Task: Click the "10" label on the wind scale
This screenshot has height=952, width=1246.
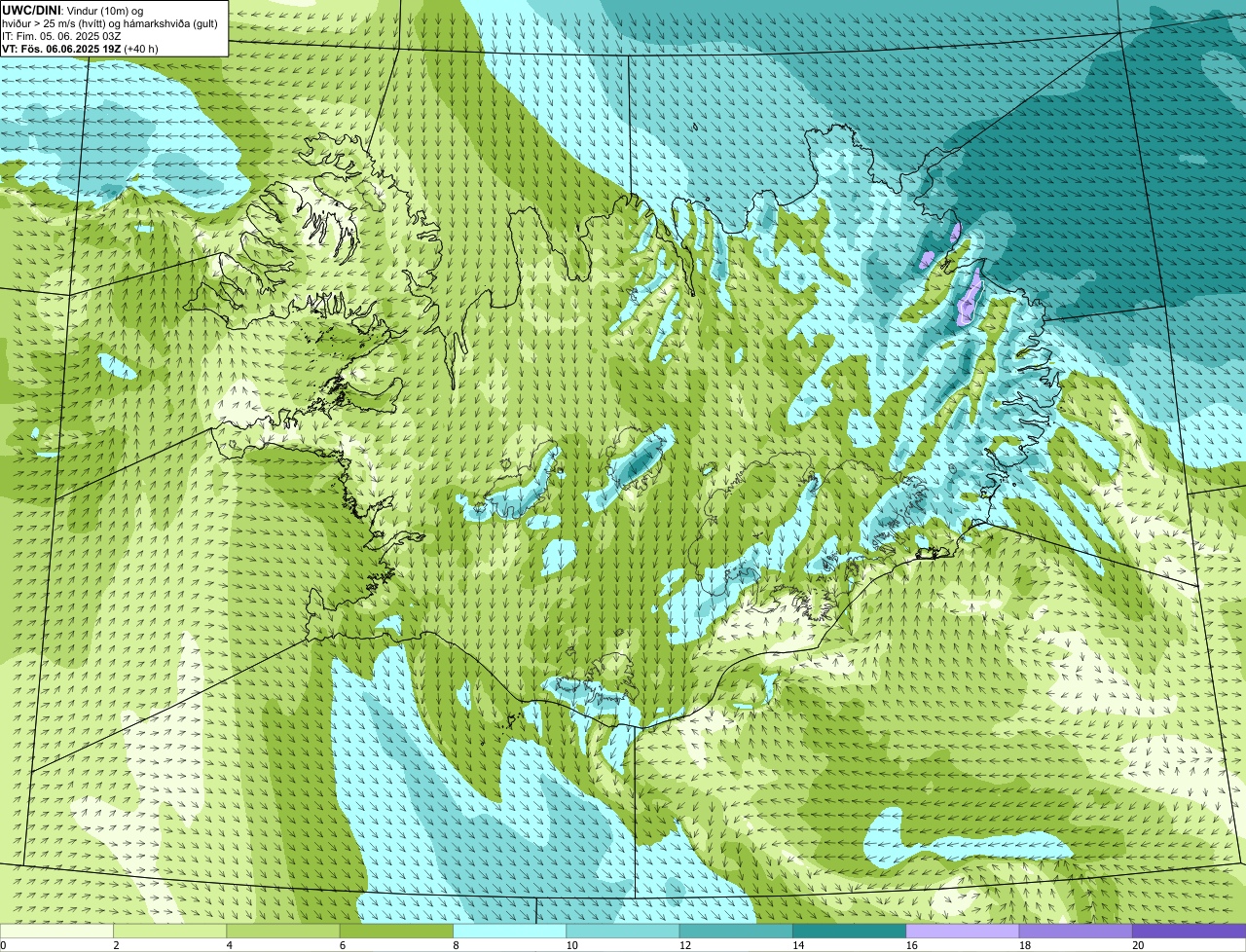Action: pyautogui.click(x=571, y=945)
